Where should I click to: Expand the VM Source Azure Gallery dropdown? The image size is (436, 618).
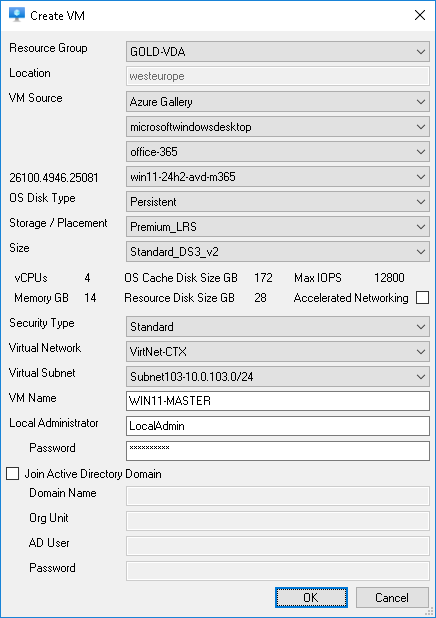point(278,102)
